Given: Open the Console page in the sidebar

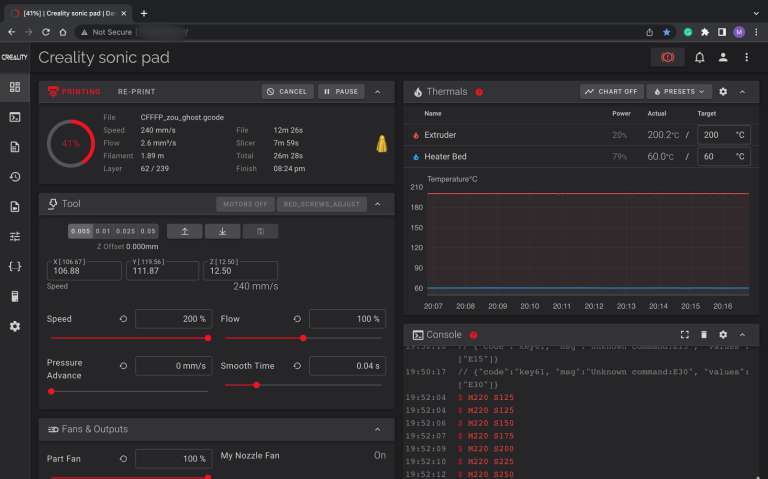Looking at the screenshot, I should pyautogui.click(x=14, y=117).
